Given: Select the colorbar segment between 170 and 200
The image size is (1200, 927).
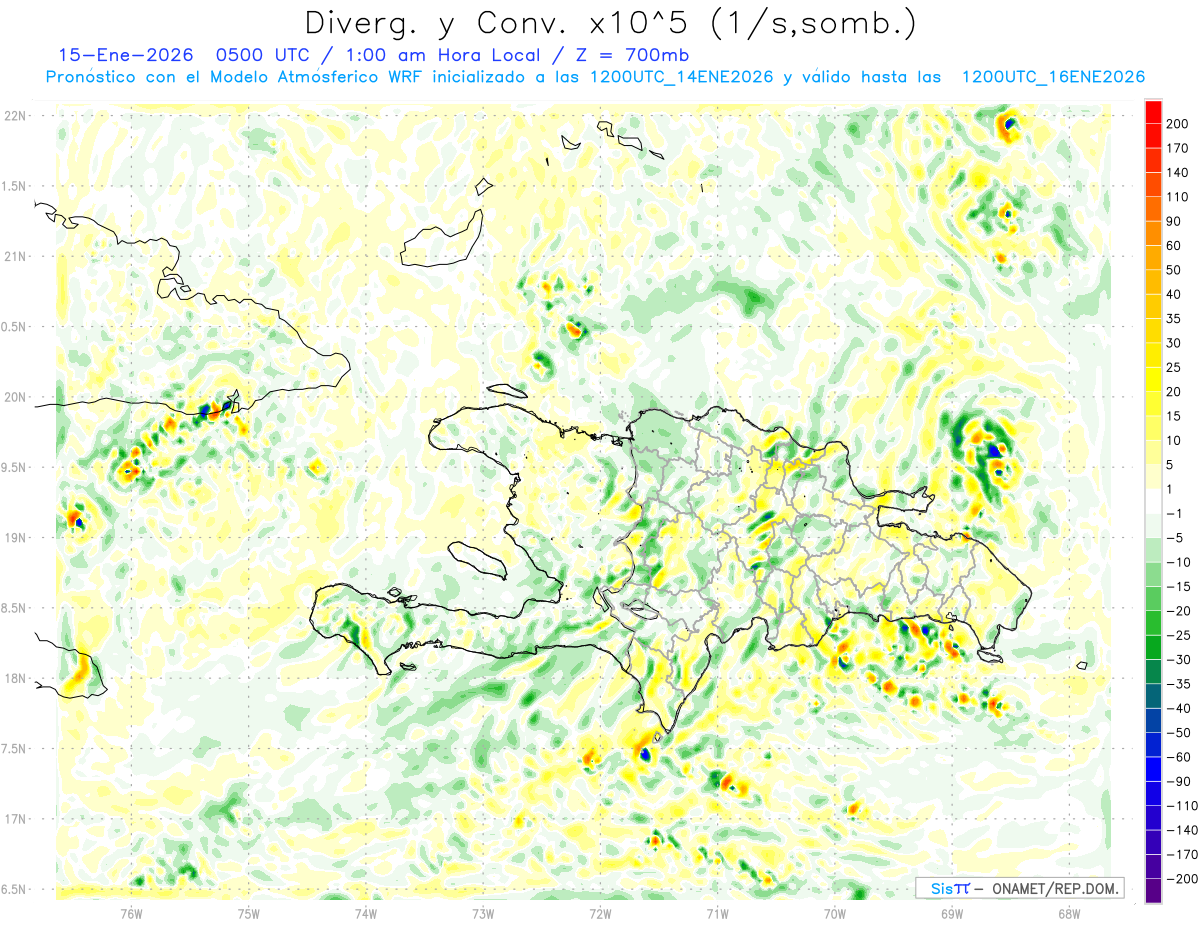Looking at the screenshot, I should click(1153, 136).
